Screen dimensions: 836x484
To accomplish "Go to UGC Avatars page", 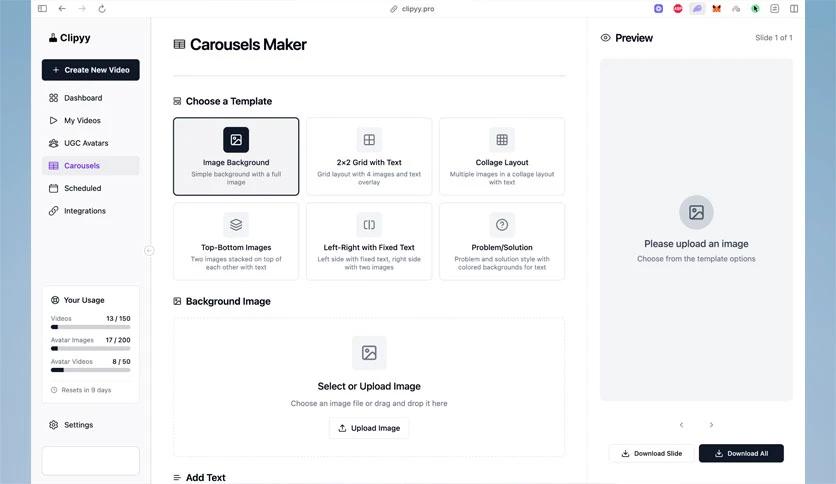I will 86,143.
